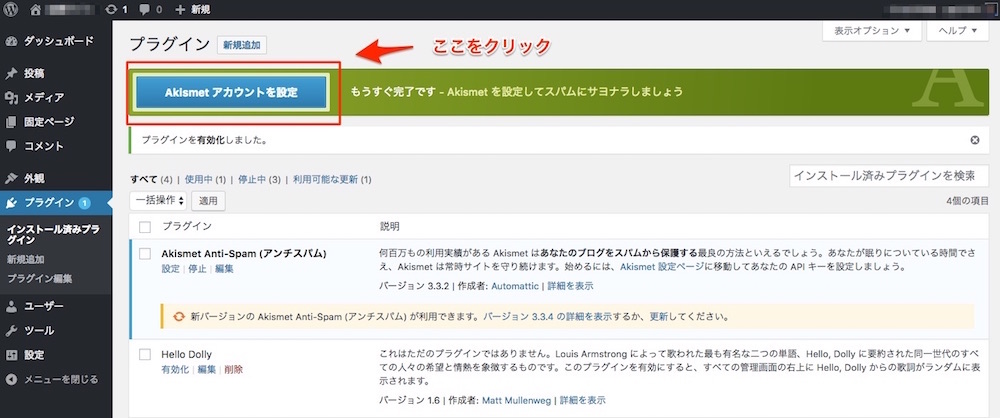Viewport: 1000px width, 418px height.
Task: Check the Akismet Anti-Spam checkbox
Action: [145, 254]
